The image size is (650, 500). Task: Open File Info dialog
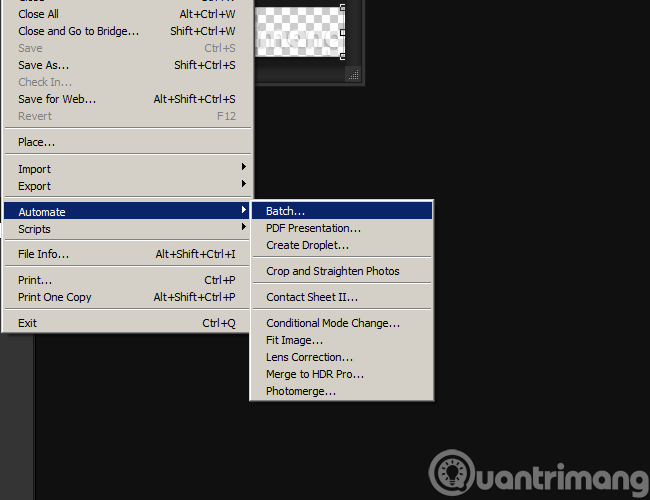pos(127,254)
